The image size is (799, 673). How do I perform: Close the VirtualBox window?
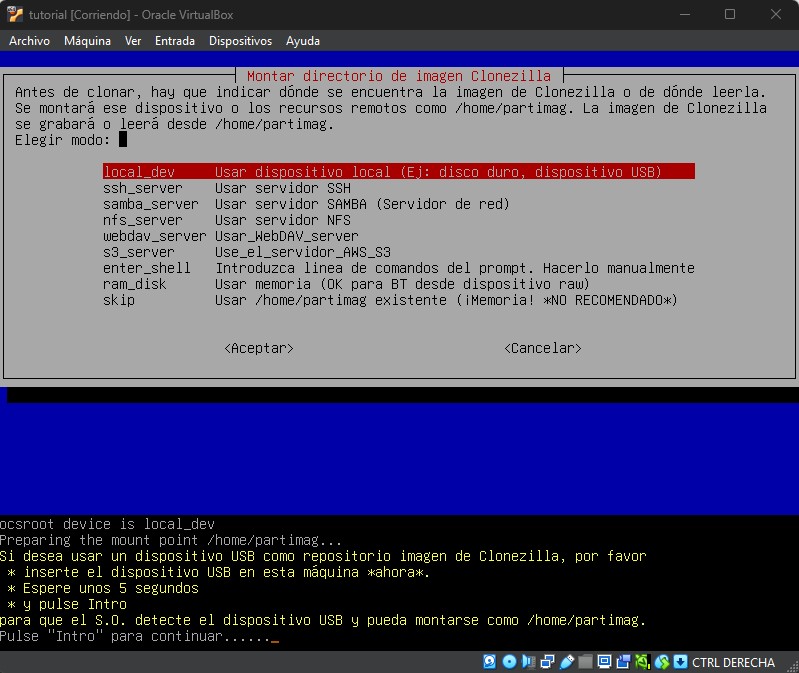[x=776, y=14]
